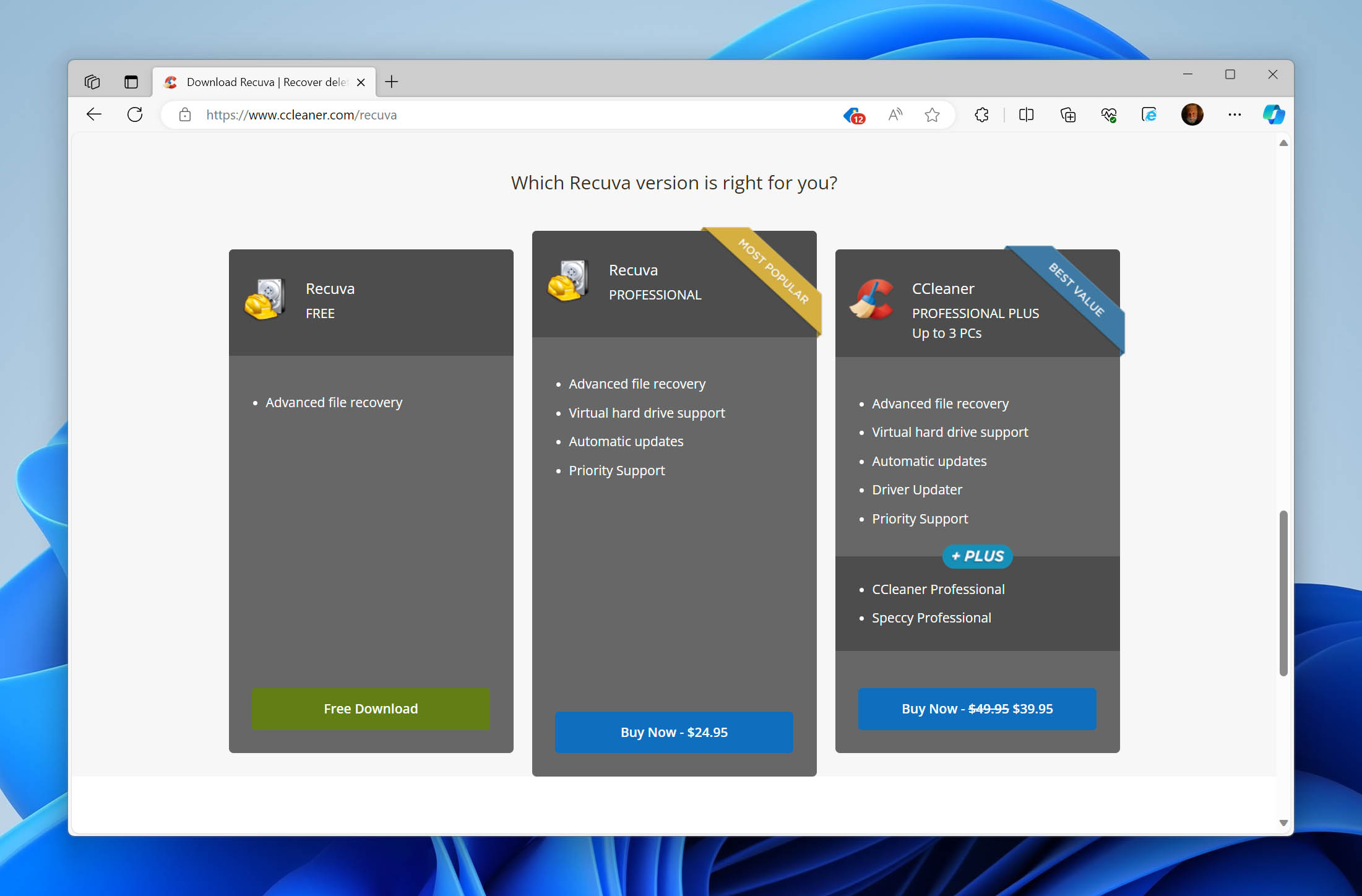Click the Recuva Professional product icon
This screenshot has height=896, width=1362.
coord(568,281)
